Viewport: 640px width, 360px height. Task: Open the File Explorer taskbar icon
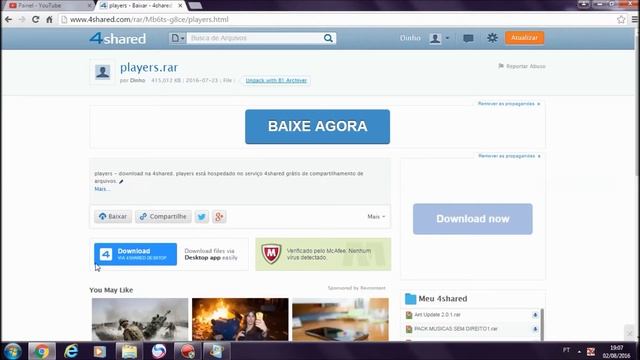tap(129, 351)
